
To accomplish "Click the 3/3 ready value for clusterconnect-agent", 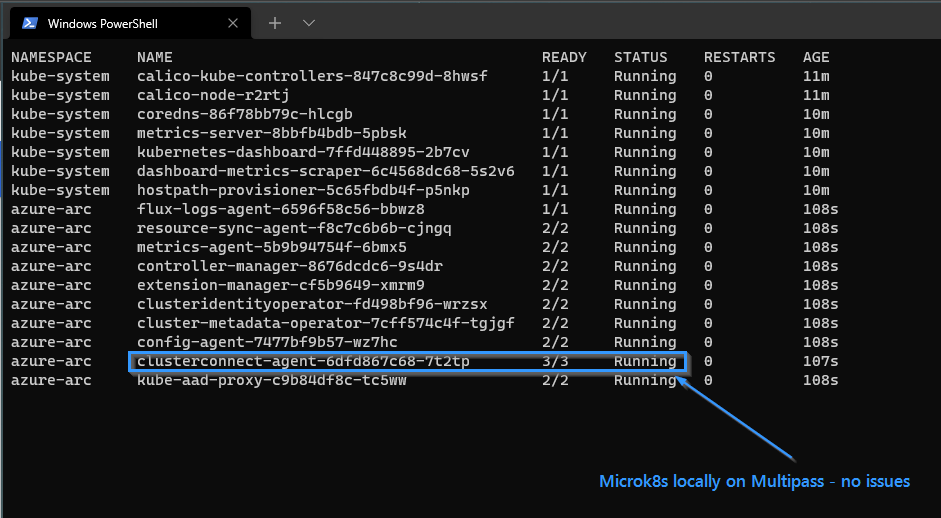I will (555, 361).
